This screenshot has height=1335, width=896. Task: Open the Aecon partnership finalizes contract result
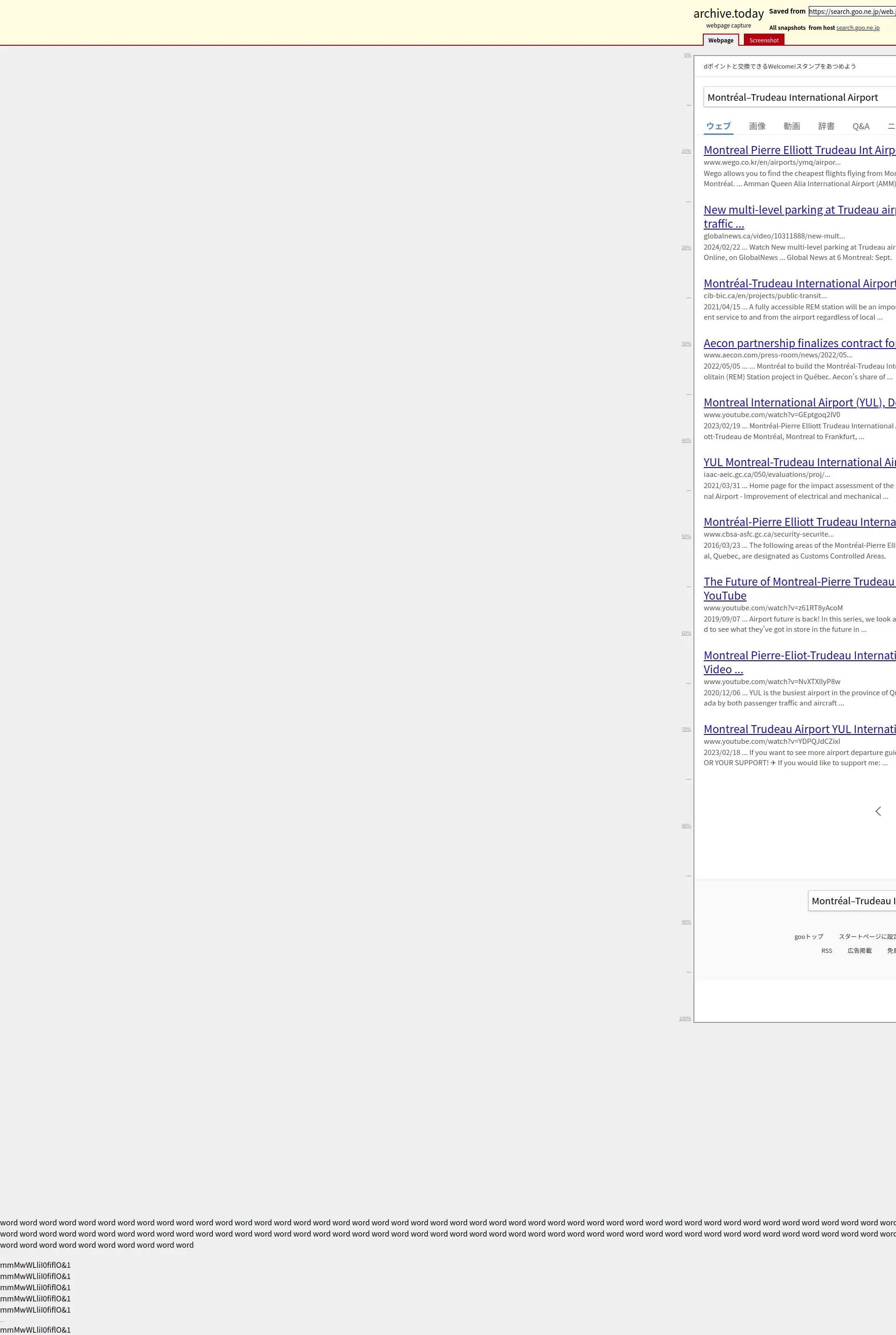(x=799, y=343)
